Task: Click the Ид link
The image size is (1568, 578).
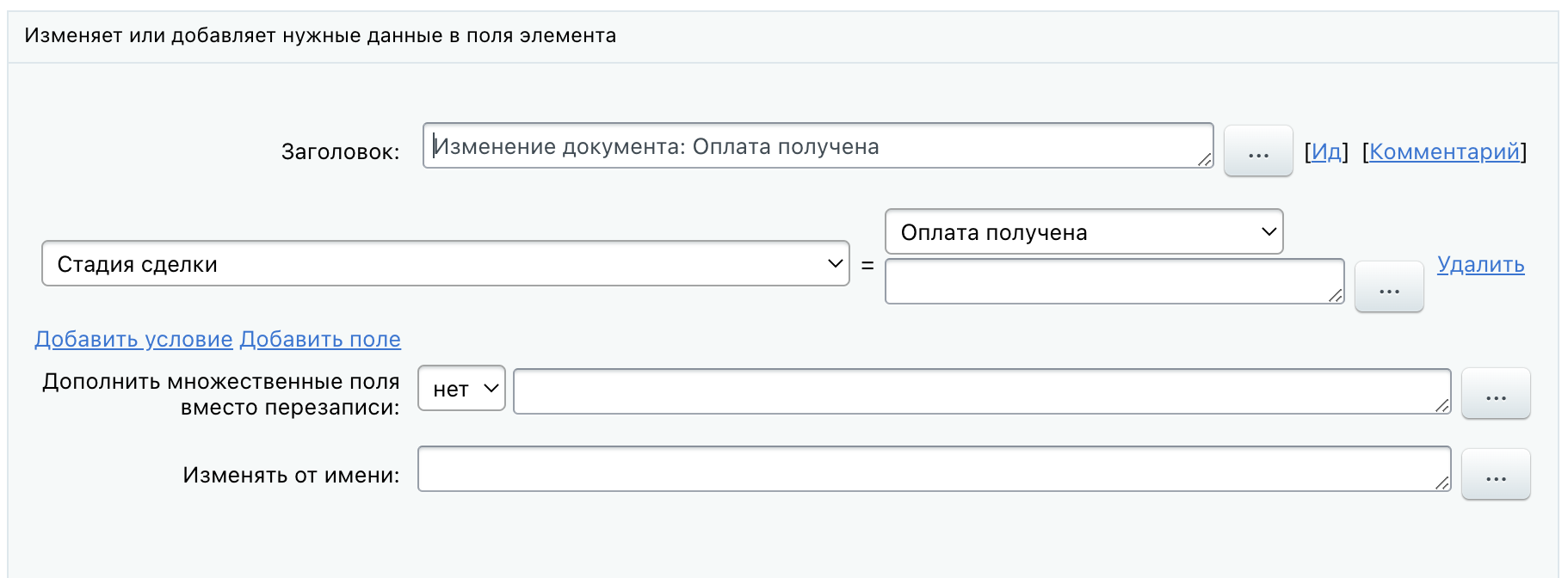Action: point(1326,152)
